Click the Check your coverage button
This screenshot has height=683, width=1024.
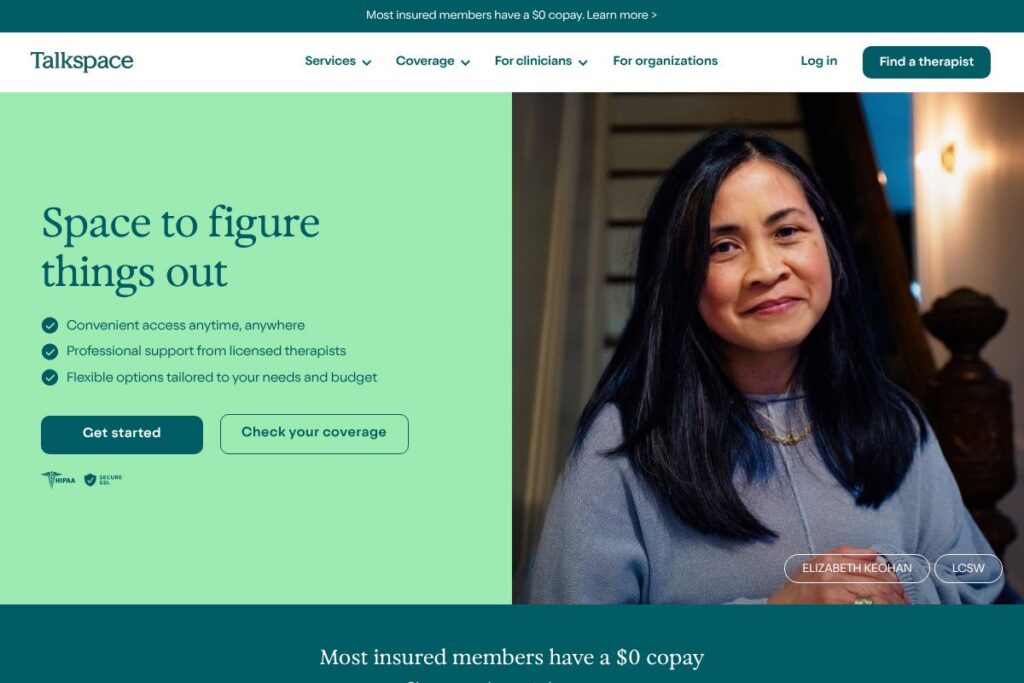click(314, 434)
